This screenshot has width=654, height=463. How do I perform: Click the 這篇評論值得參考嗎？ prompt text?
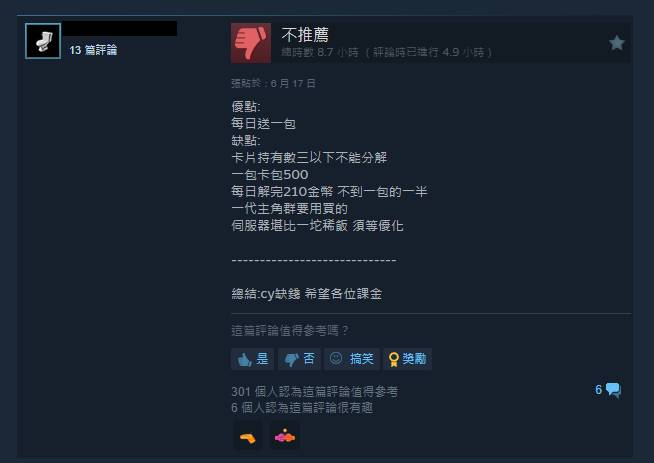290,331
